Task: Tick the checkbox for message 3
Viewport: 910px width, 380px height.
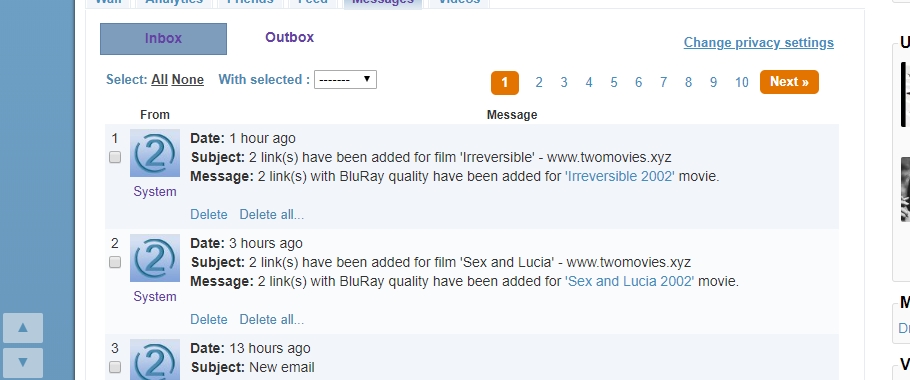Action: (x=115, y=367)
